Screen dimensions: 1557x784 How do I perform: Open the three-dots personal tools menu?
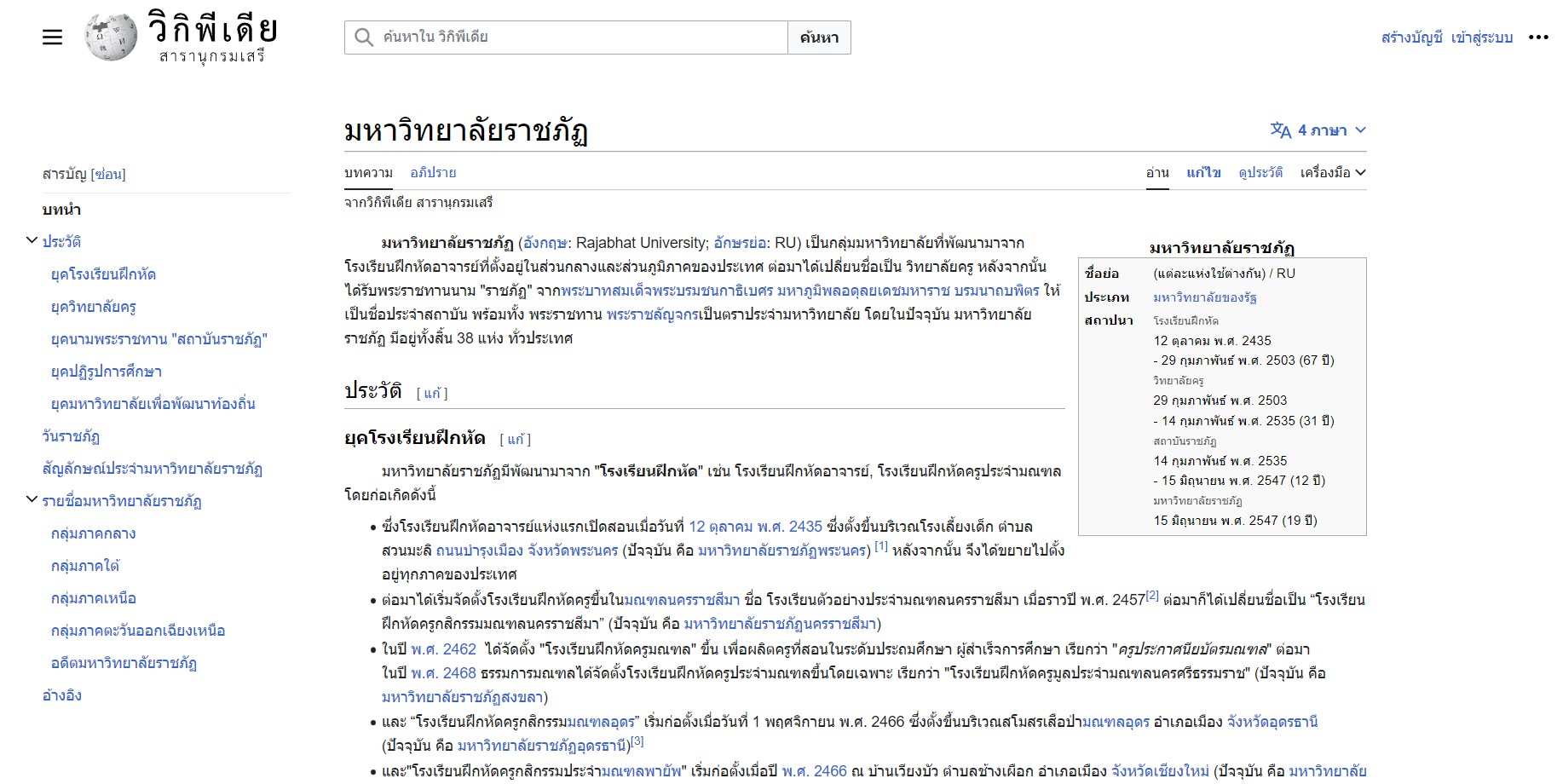(x=1537, y=37)
